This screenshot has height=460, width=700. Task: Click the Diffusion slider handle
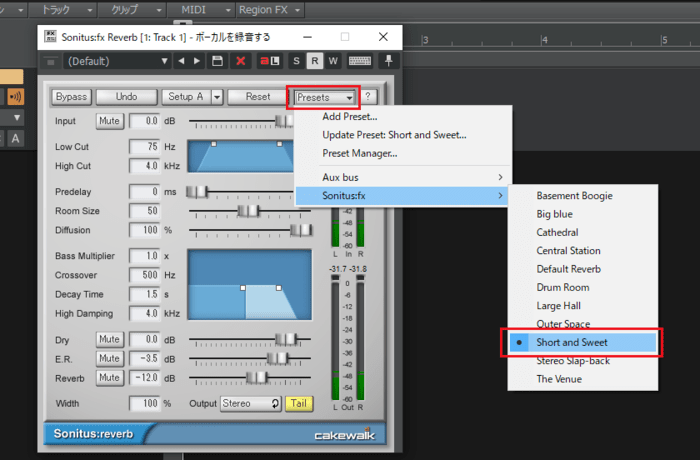[301, 230]
